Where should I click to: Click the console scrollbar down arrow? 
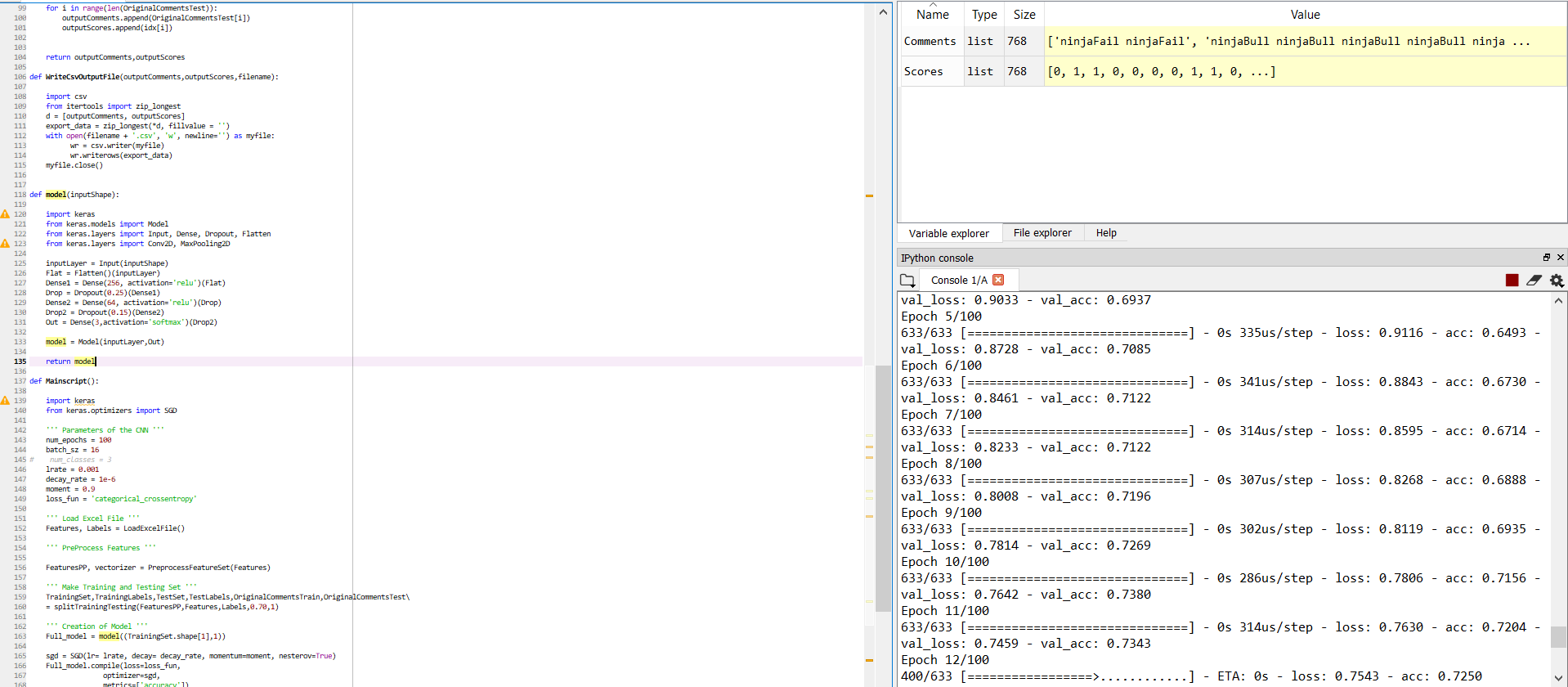1558,678
